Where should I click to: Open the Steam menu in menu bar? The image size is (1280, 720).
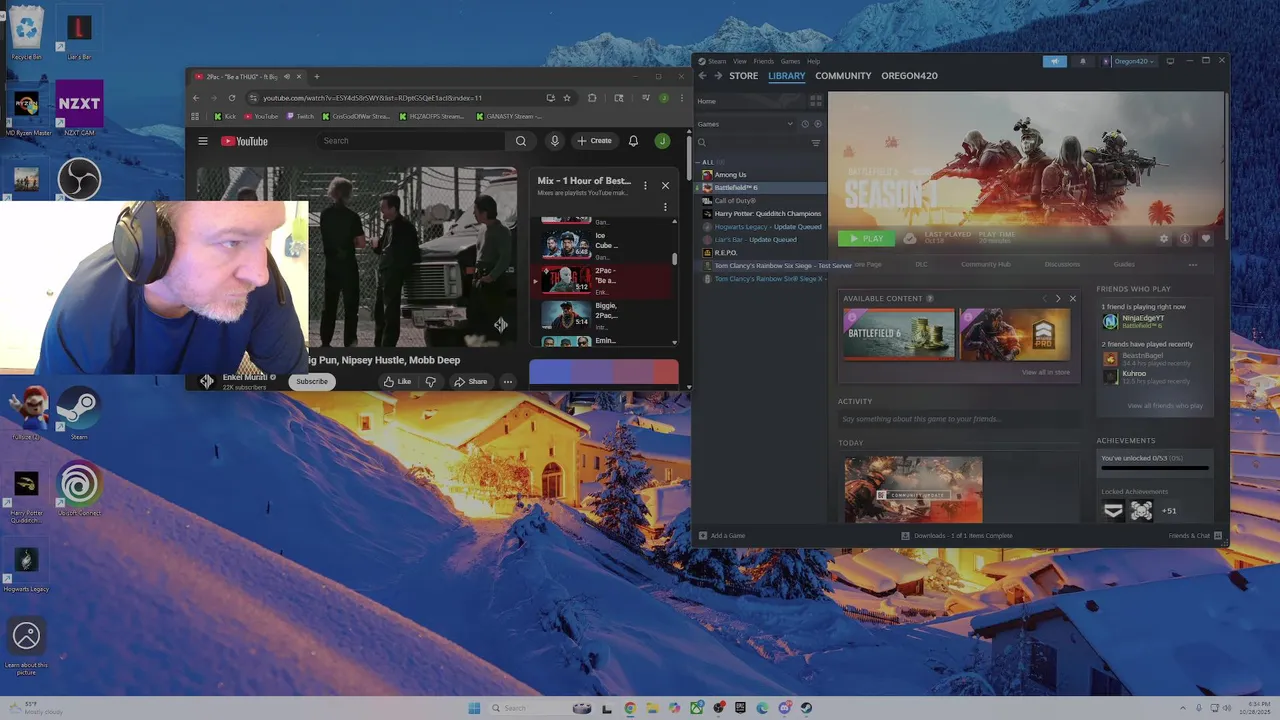click(x=717, y=61)
